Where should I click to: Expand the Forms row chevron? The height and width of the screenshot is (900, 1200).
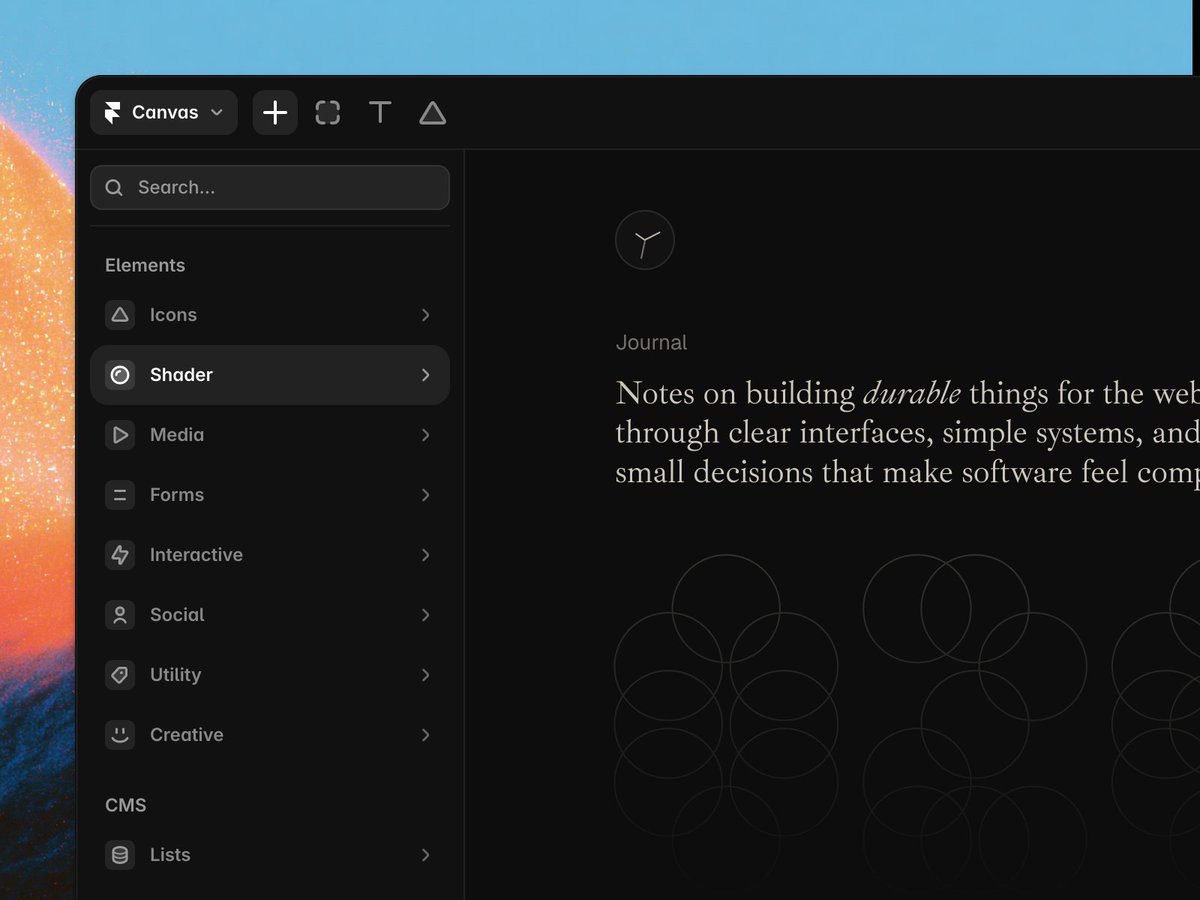[x=426, y=495]
